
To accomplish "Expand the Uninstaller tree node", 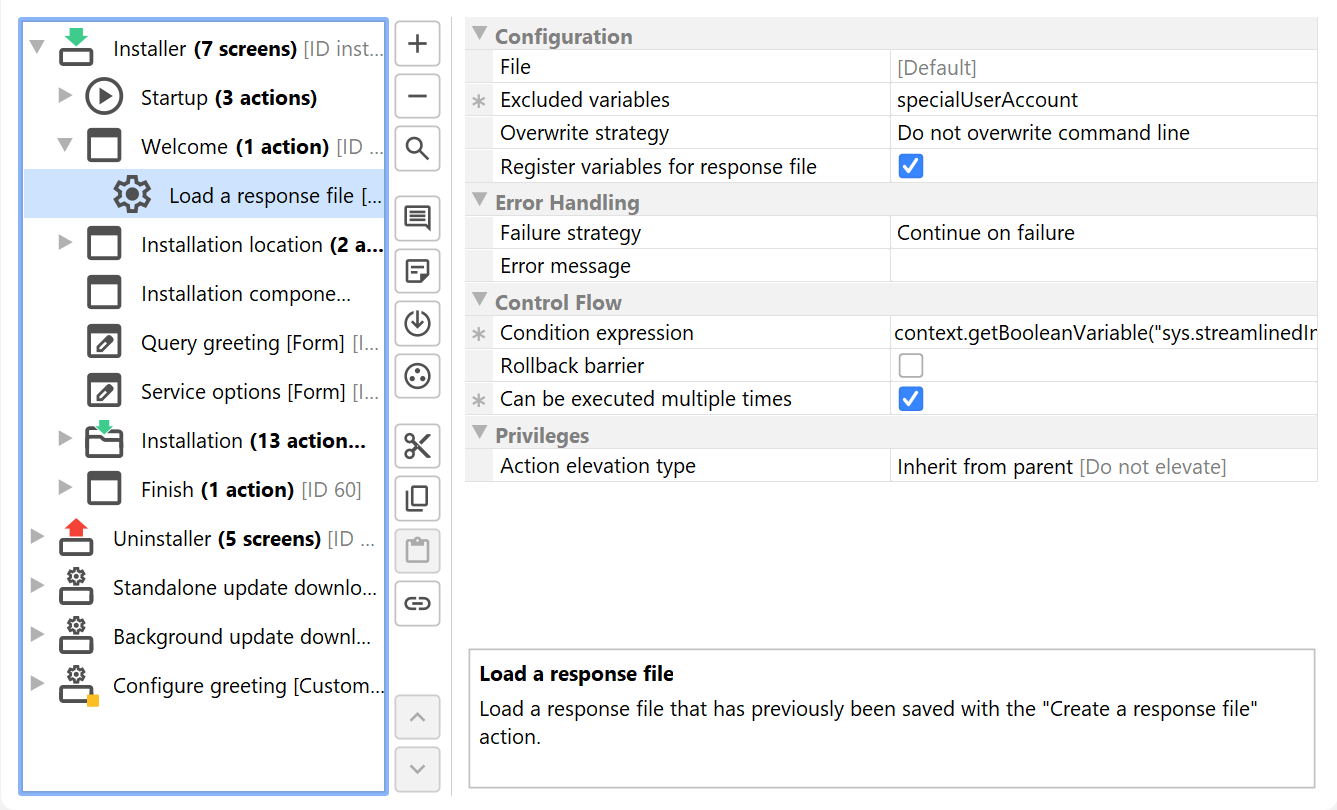I will [x=37, y=537].
